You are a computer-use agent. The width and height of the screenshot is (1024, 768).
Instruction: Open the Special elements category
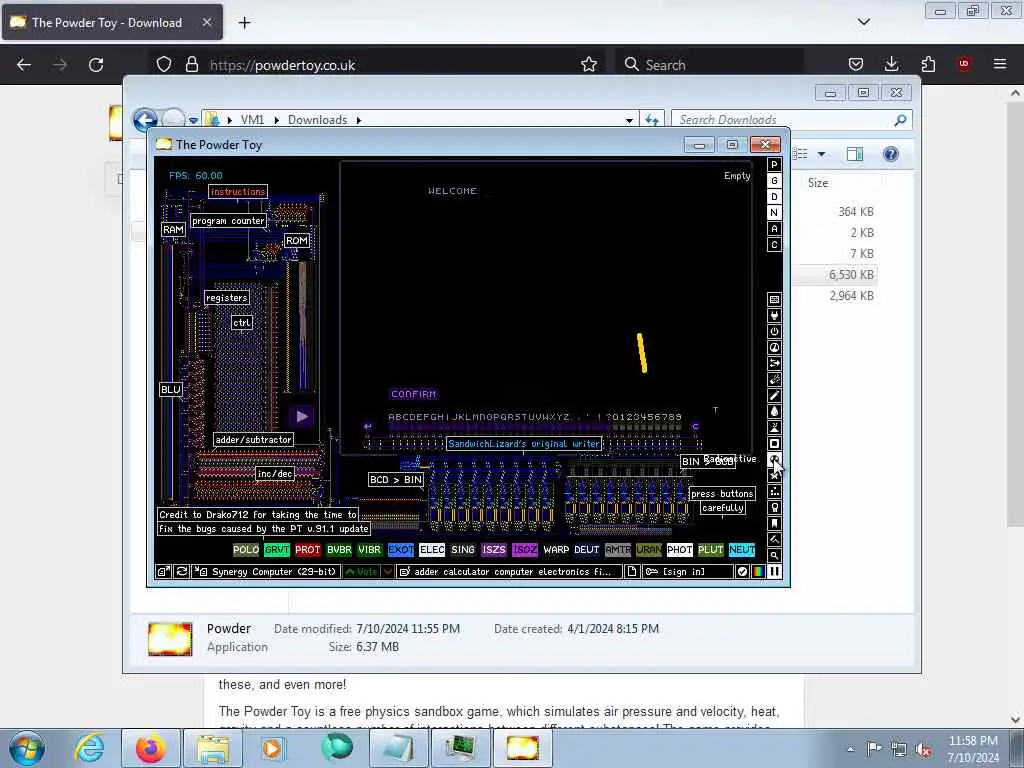coord(774,475)
